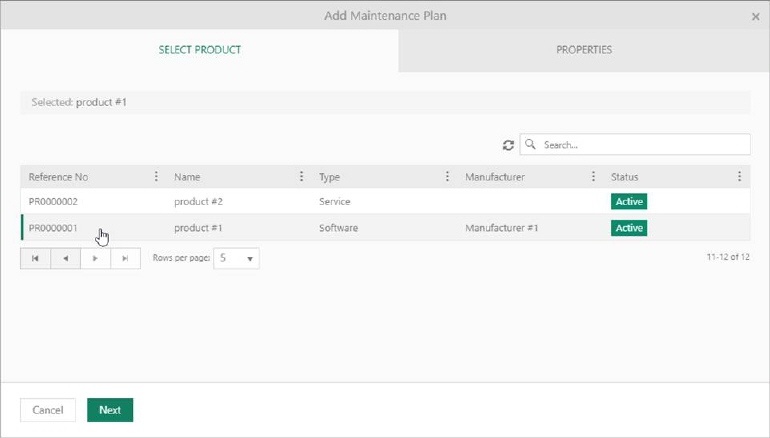Click the Next button
Image resolution: width=770 pixels, height=438 pixels.
tap(110, 410)
